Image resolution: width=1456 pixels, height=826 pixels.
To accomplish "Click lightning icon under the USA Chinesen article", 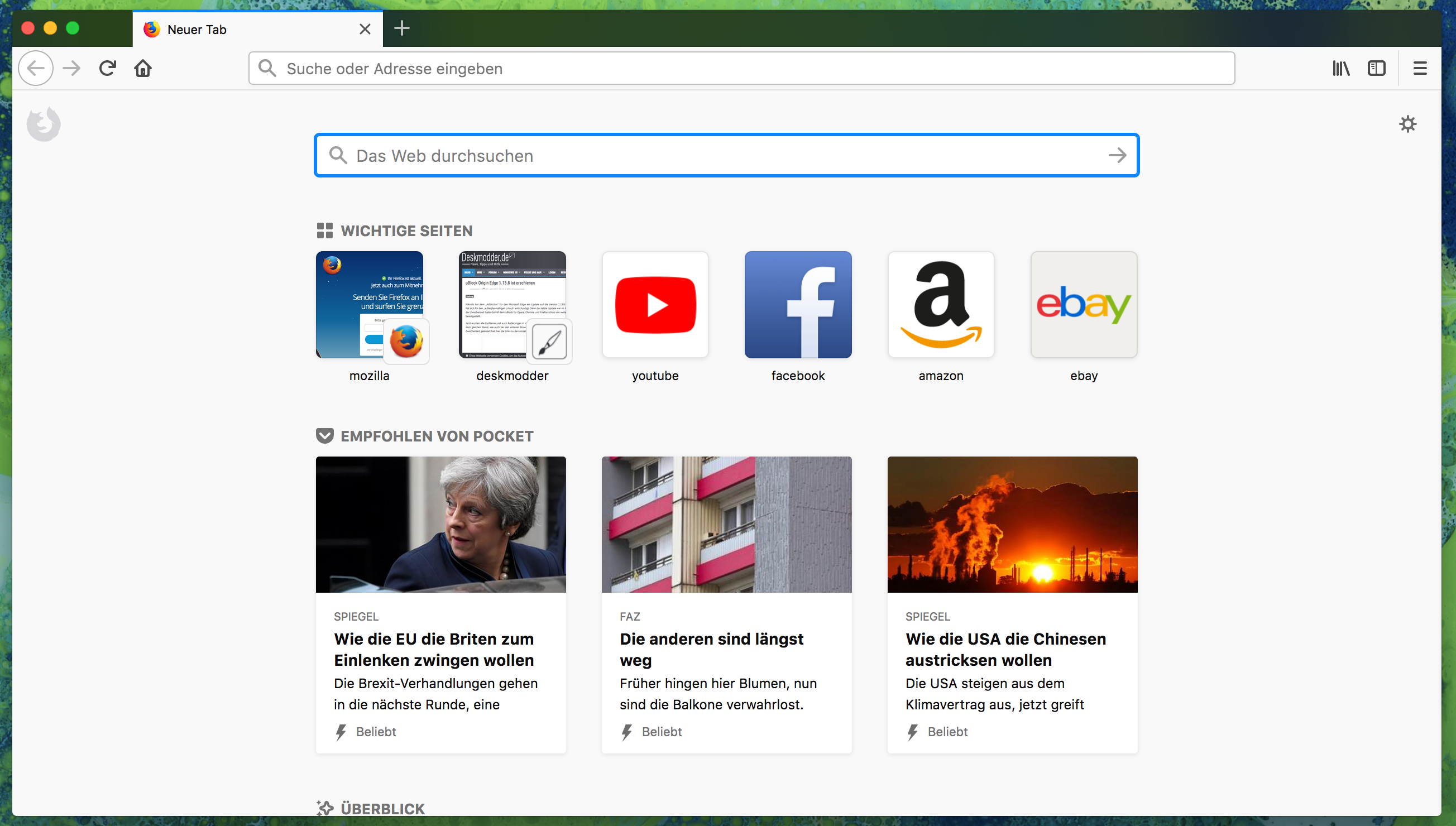I will tap(912, 732).
